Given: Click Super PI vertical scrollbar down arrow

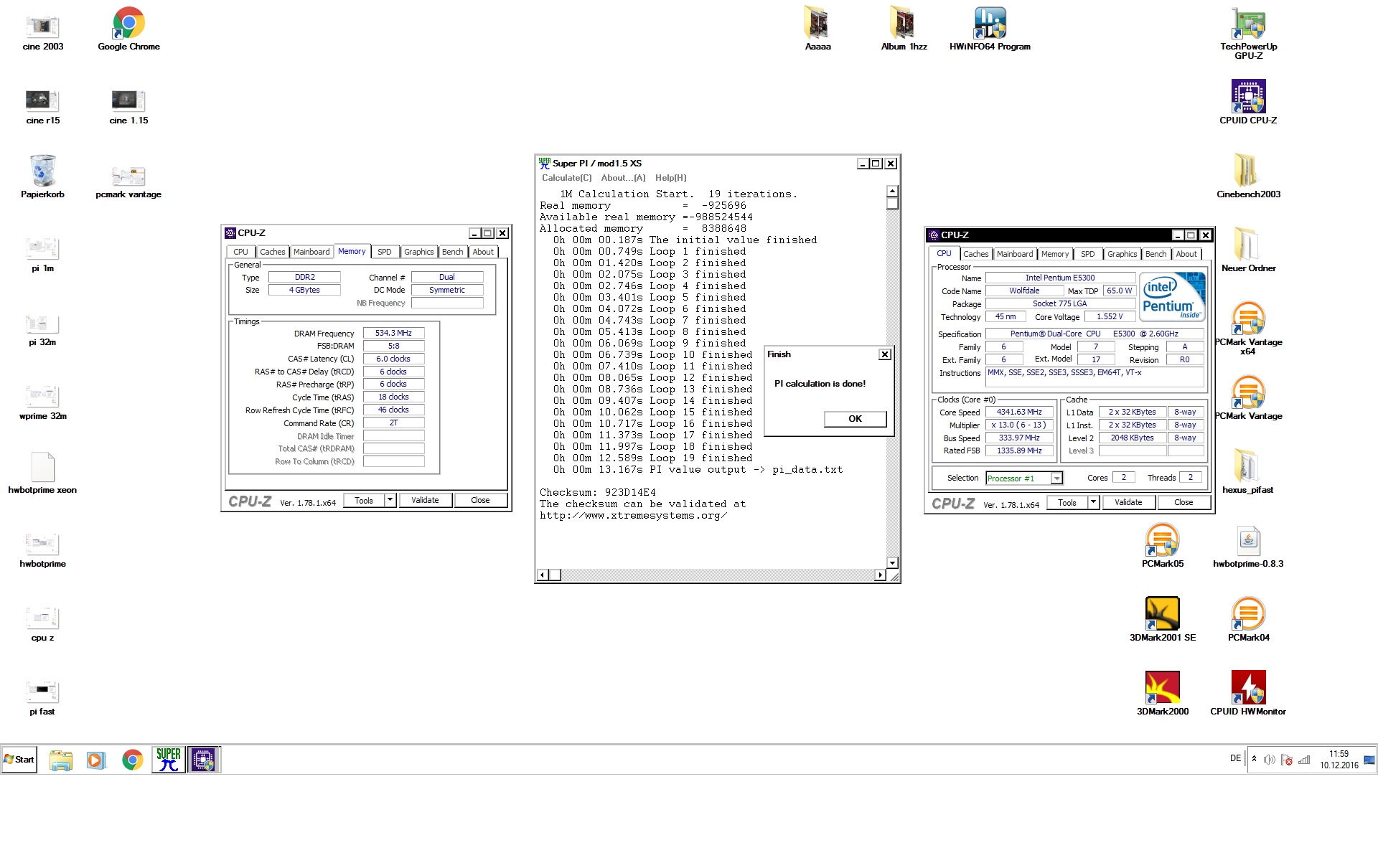Looking at the screenshot, I should (x=892, y=563).
